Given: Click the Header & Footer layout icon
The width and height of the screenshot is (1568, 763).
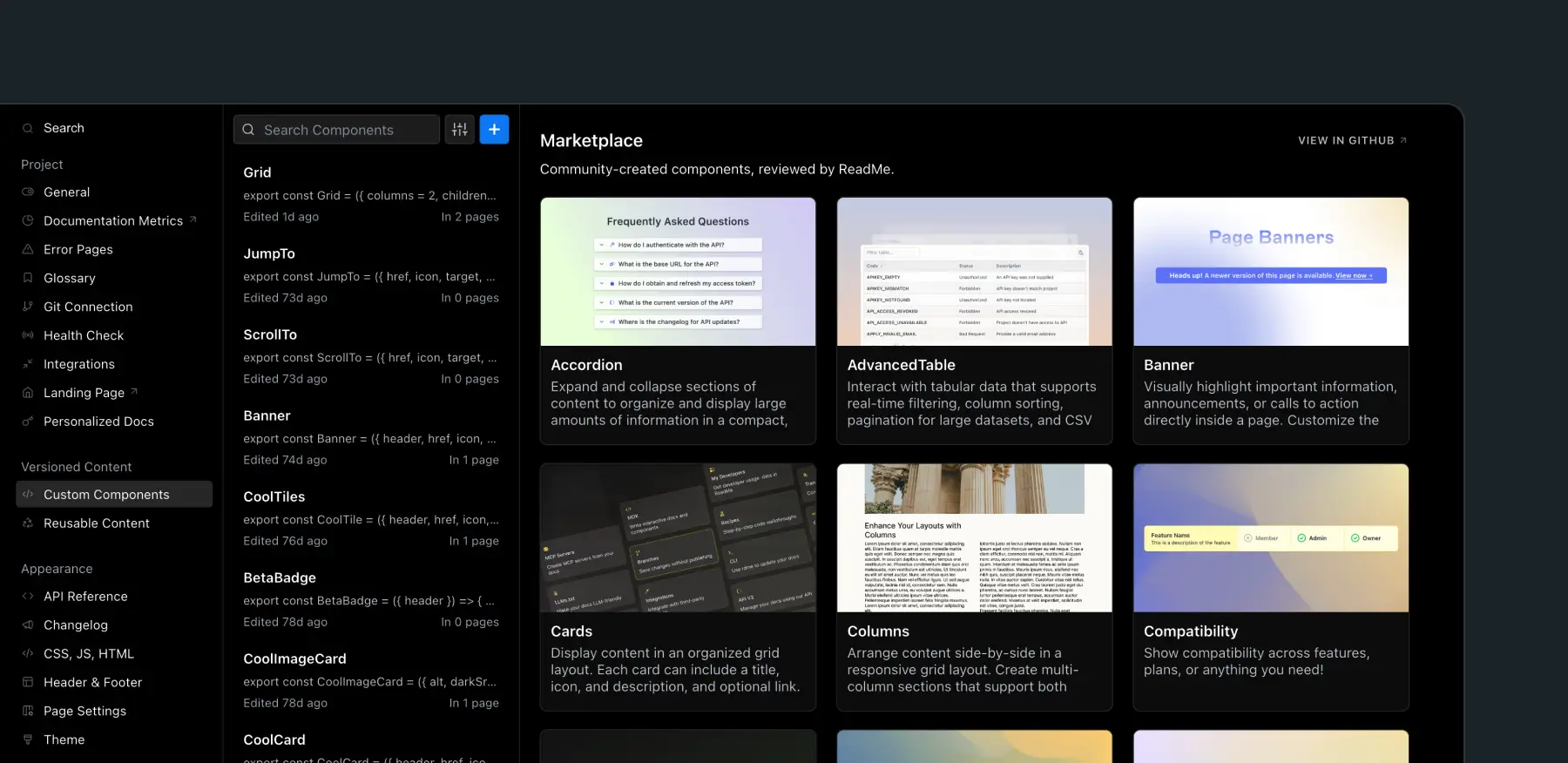Looking at the screenshot, I should [28, 682].
